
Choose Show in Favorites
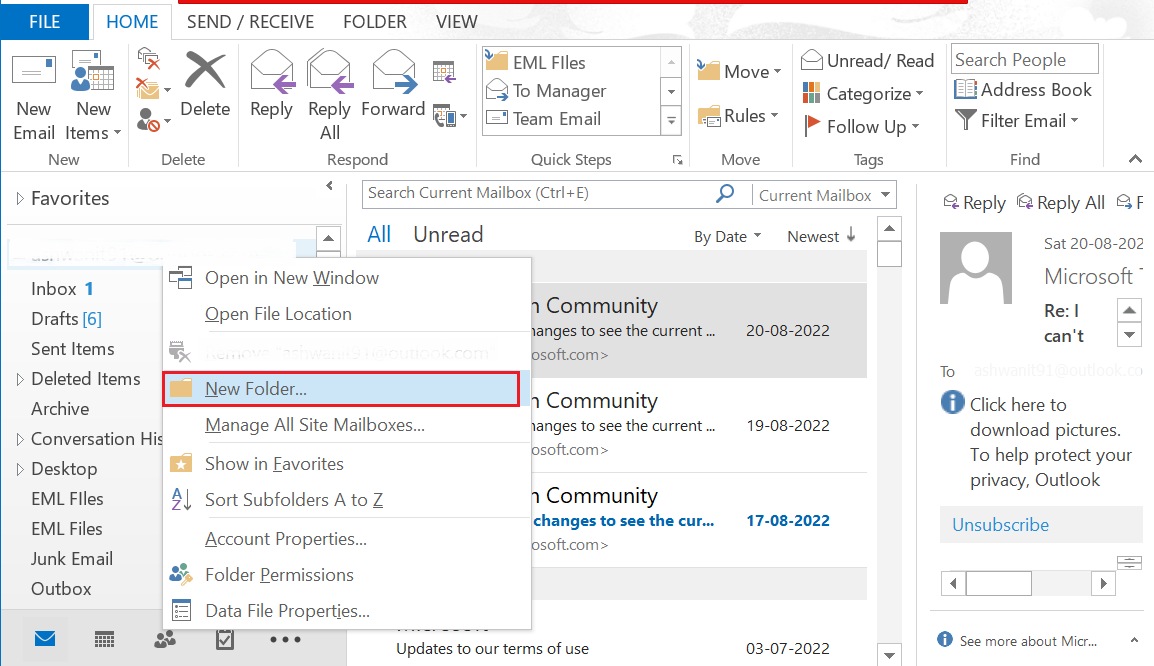(347, 464)
